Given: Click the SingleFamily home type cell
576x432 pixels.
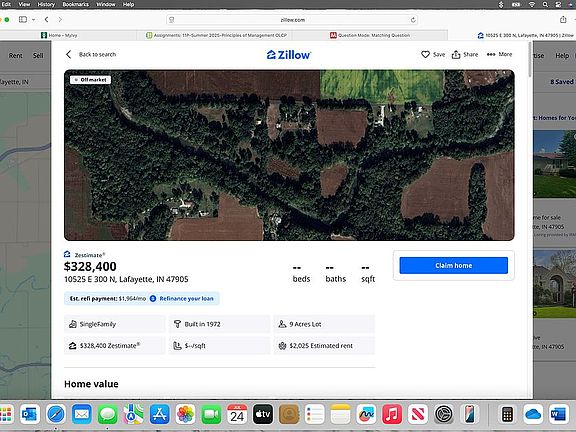Looking at the screenshot, I should 115,324.
